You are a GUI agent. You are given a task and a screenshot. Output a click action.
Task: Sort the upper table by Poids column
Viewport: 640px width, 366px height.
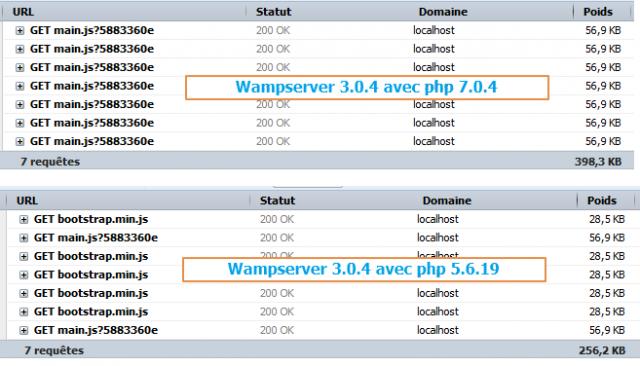click(598, 12)
